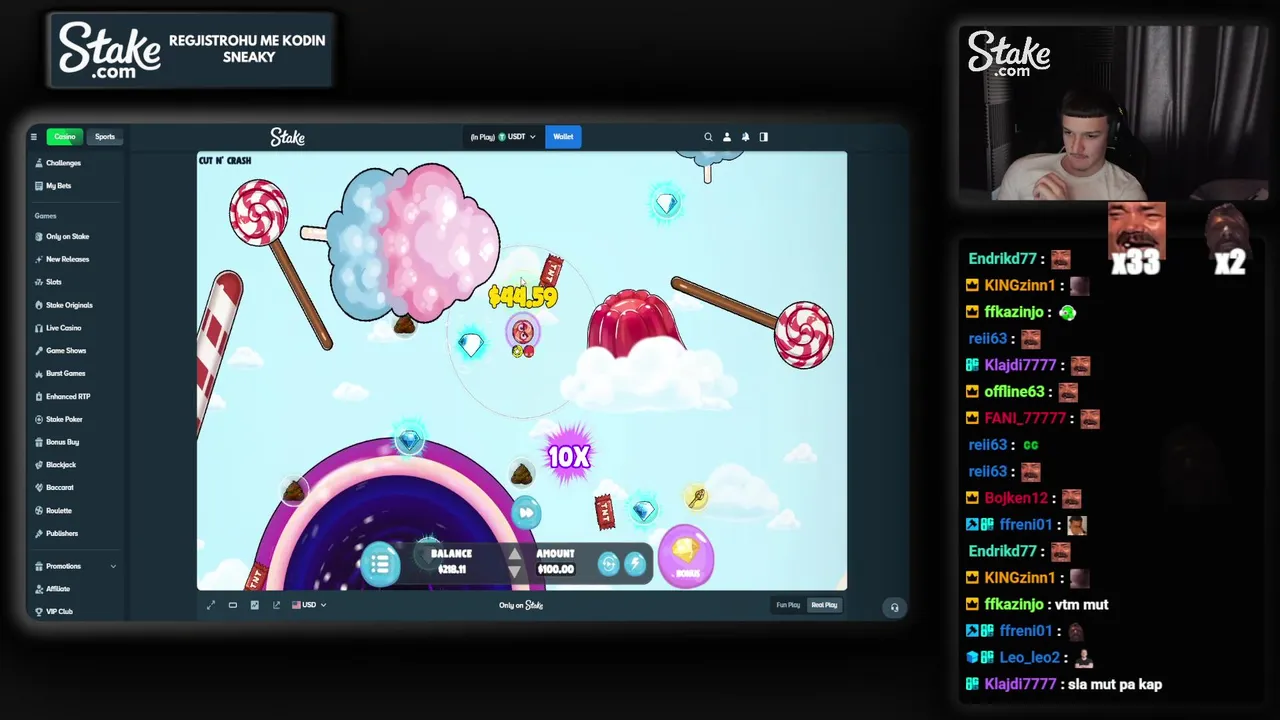Open the Challenges page
1280x720 pixels.
tap(63, 163)
